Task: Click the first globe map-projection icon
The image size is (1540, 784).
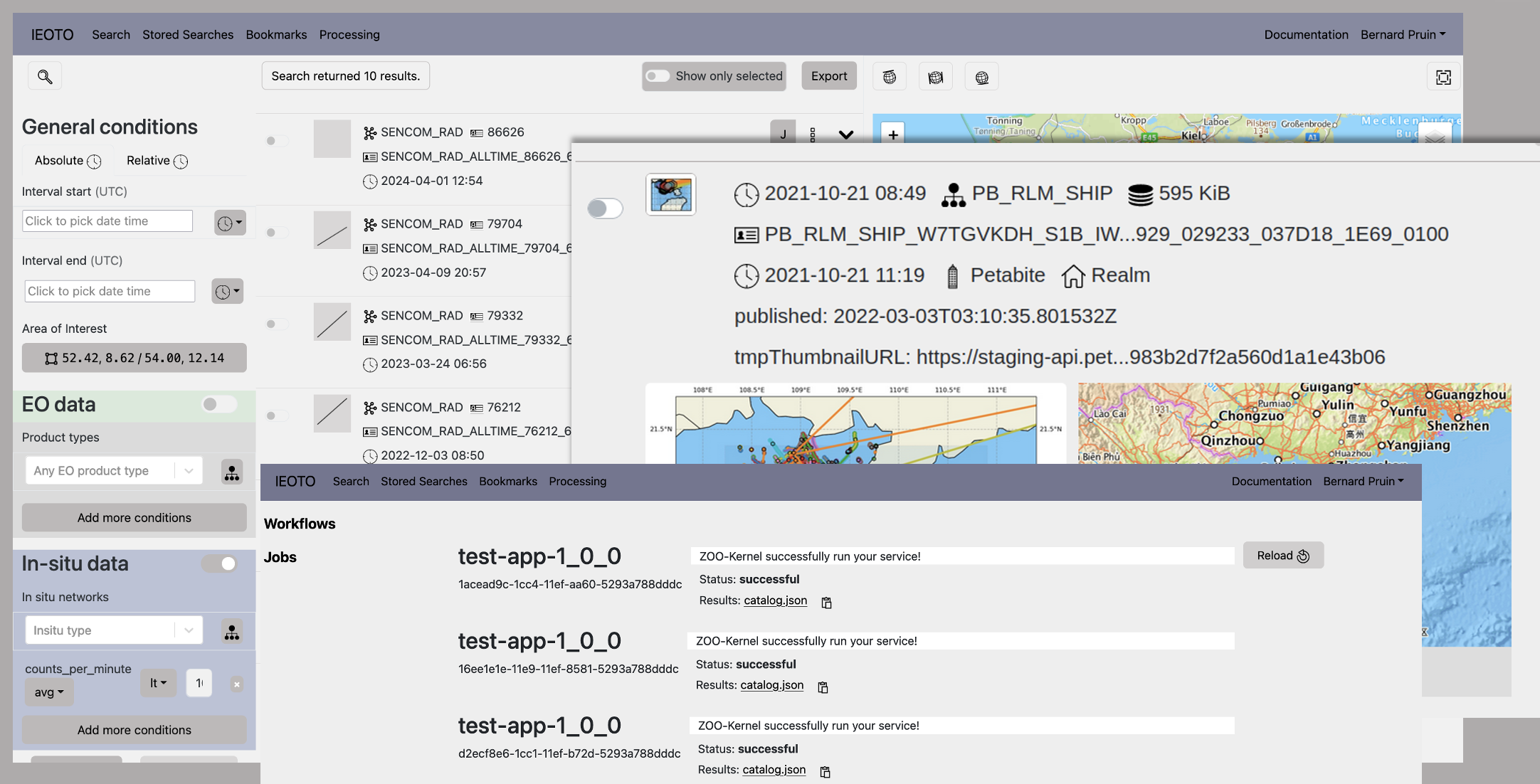Action: (x=890, y=77)
